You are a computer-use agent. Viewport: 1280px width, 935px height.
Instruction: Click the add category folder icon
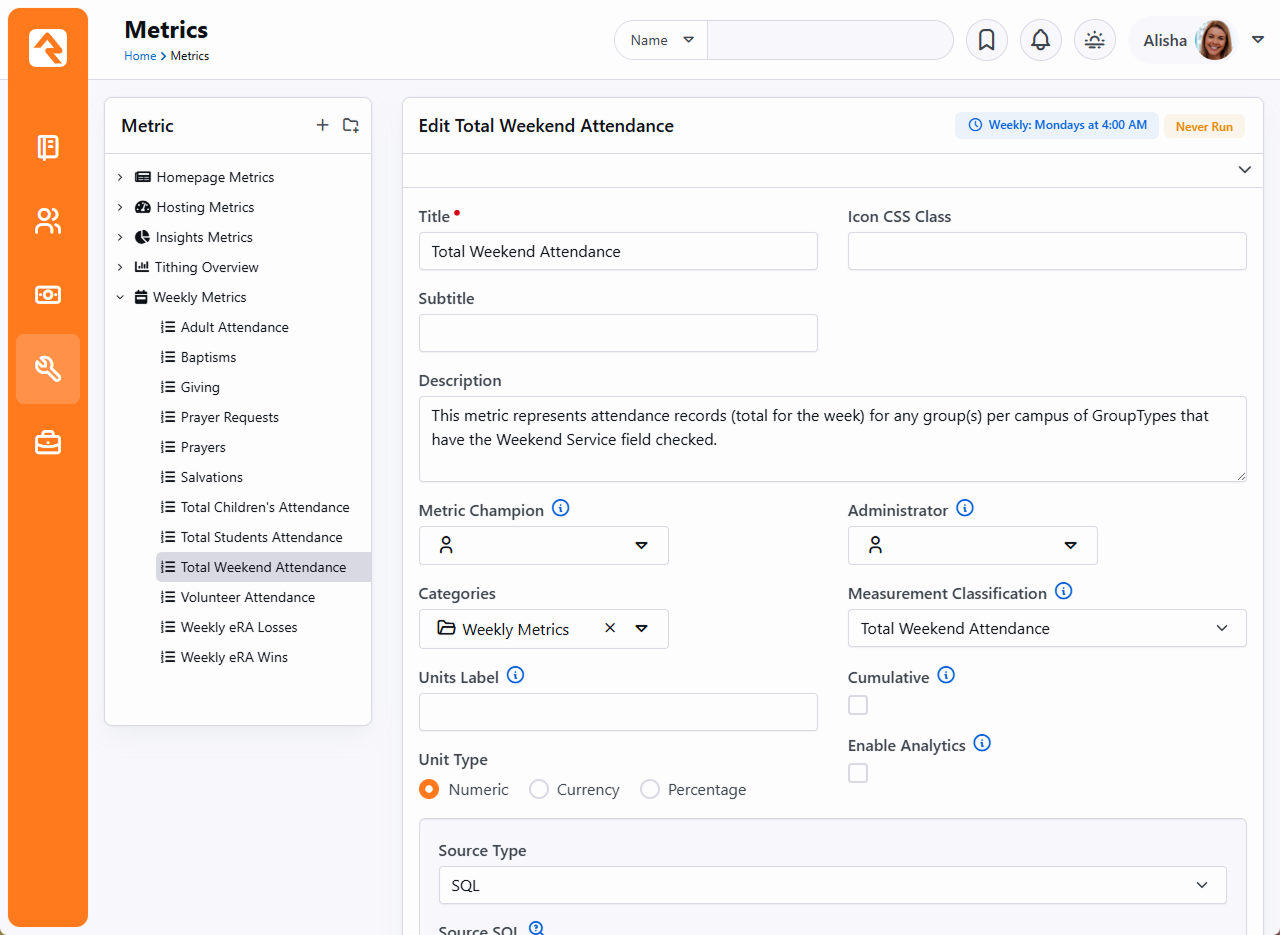pos(351,125)
